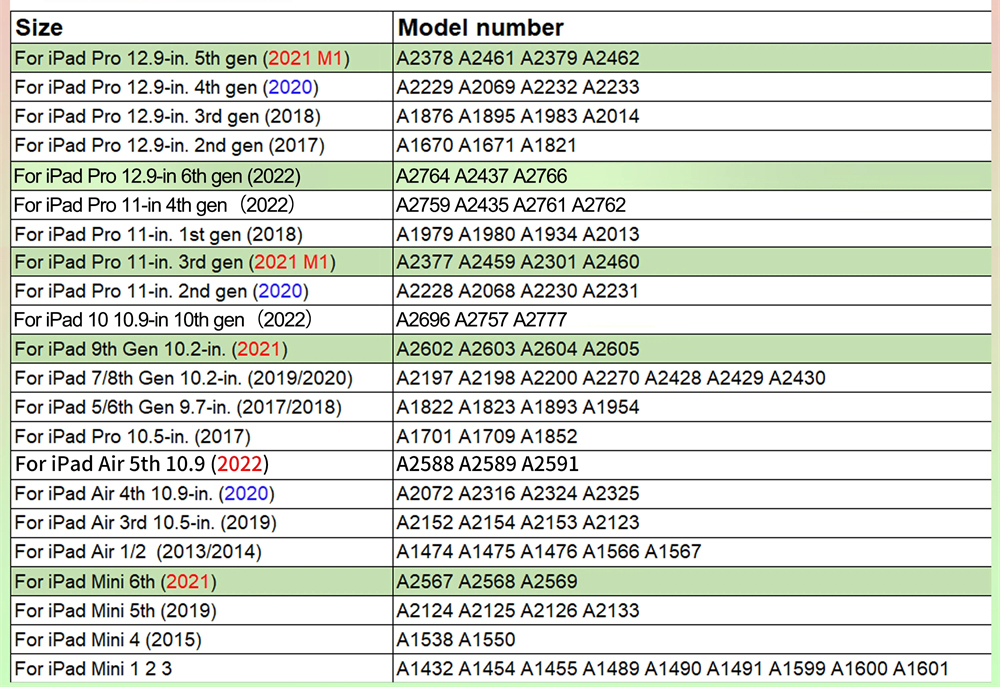Click "For iPad Mini 1 2 3"

pyautogui.click(x=93, y=669)
